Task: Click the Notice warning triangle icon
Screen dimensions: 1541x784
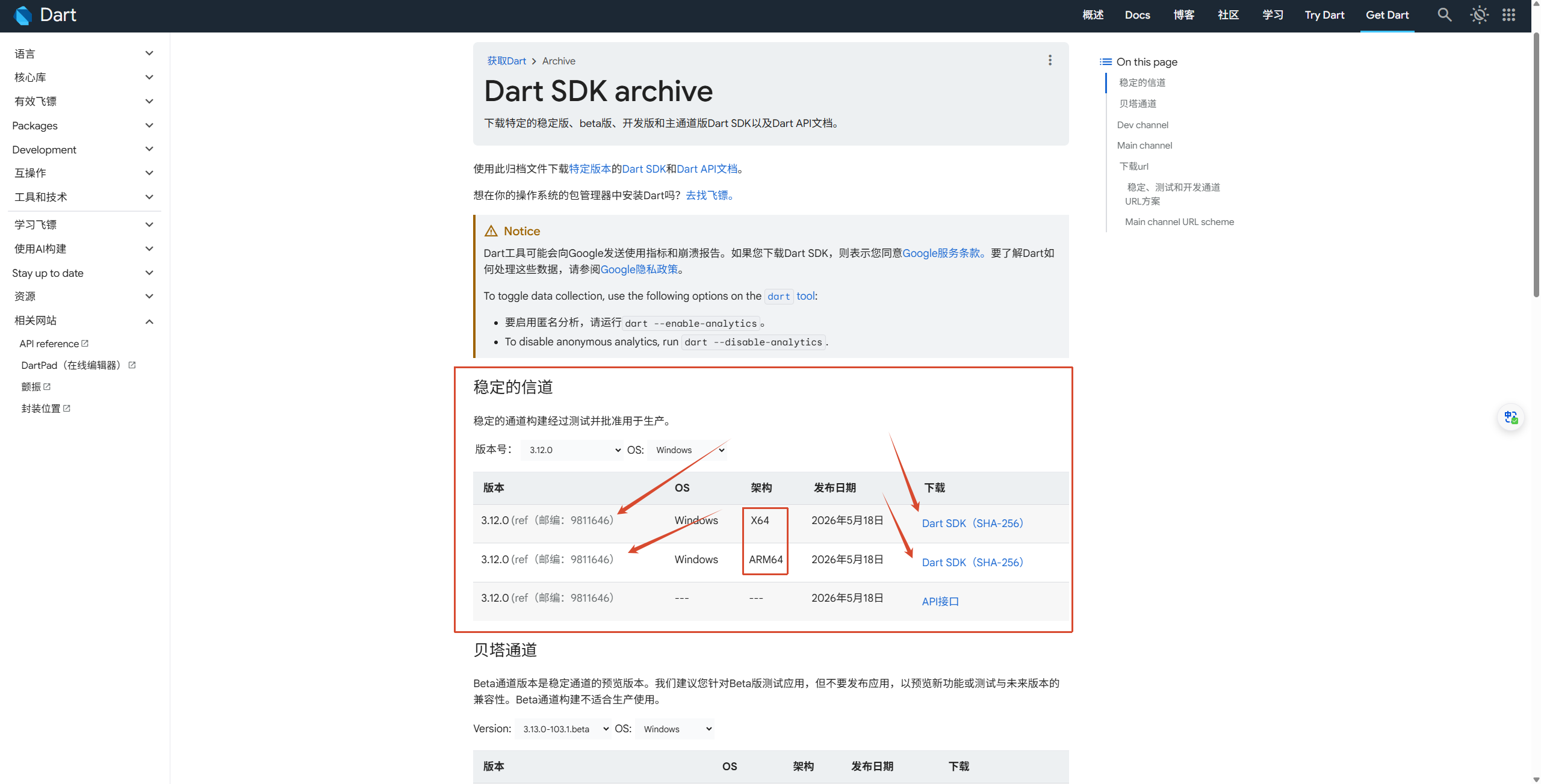Action: click(x=491, y=231)
